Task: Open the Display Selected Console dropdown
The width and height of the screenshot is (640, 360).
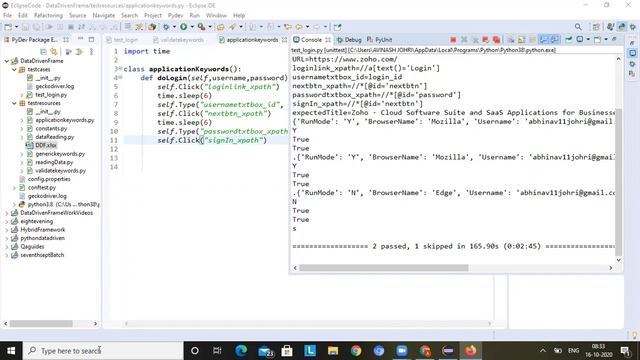Action: pos(588,40)
